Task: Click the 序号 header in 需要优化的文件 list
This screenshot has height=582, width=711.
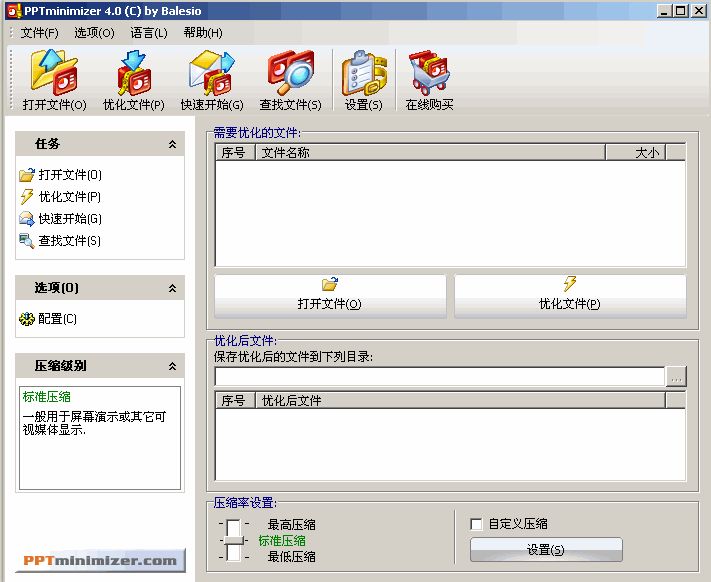Action: [x=235, y=153]
